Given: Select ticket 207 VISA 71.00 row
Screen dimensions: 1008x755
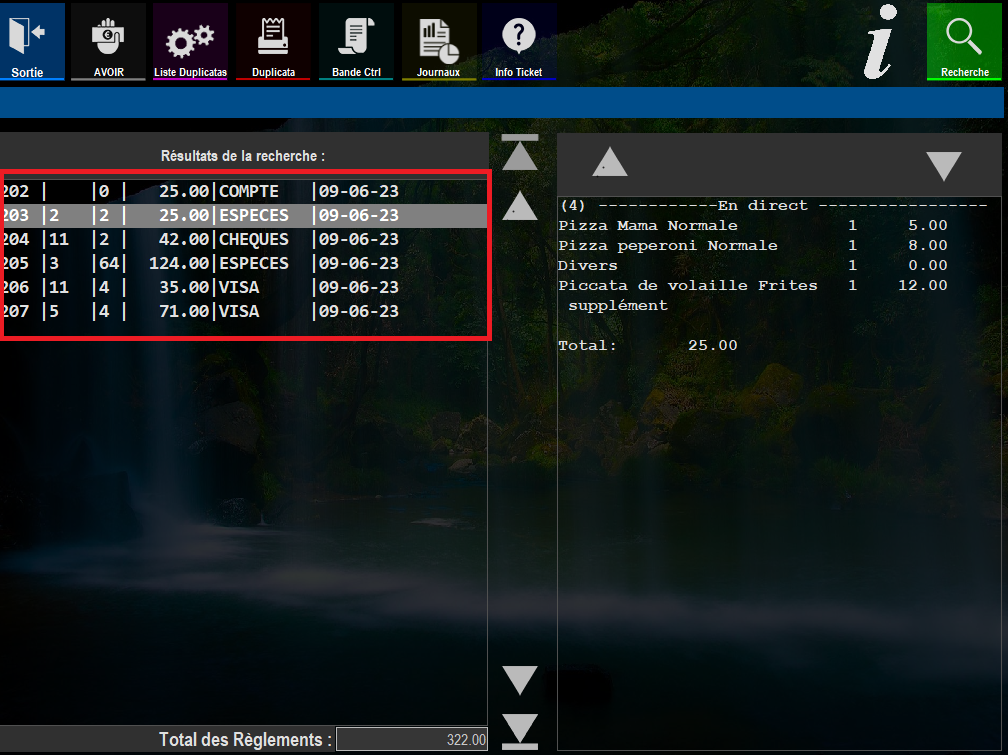Looking at the screenshot, I should coord(244,312).
